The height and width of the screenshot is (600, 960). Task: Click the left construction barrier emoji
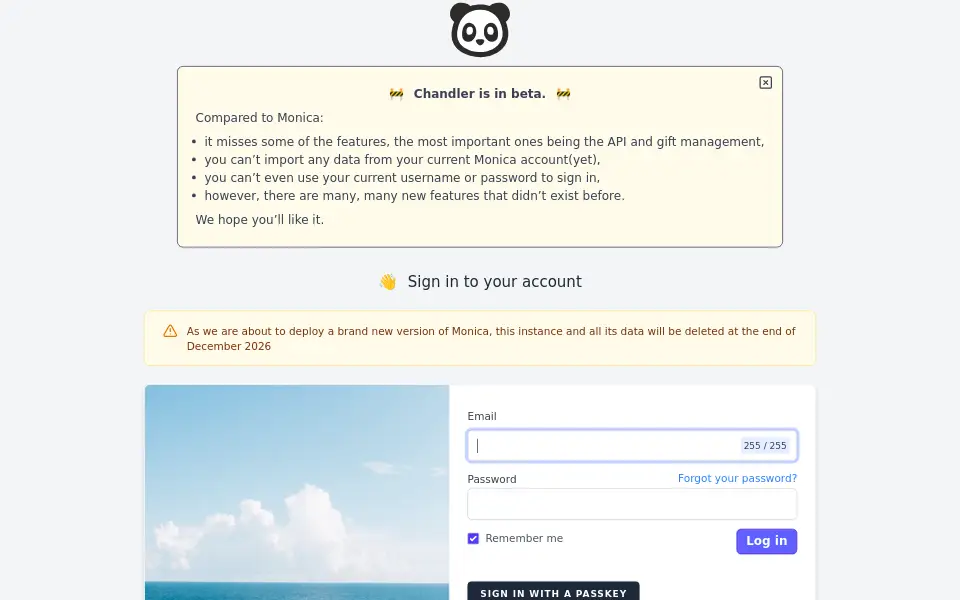pyautogui.click(x=396, y=94)
